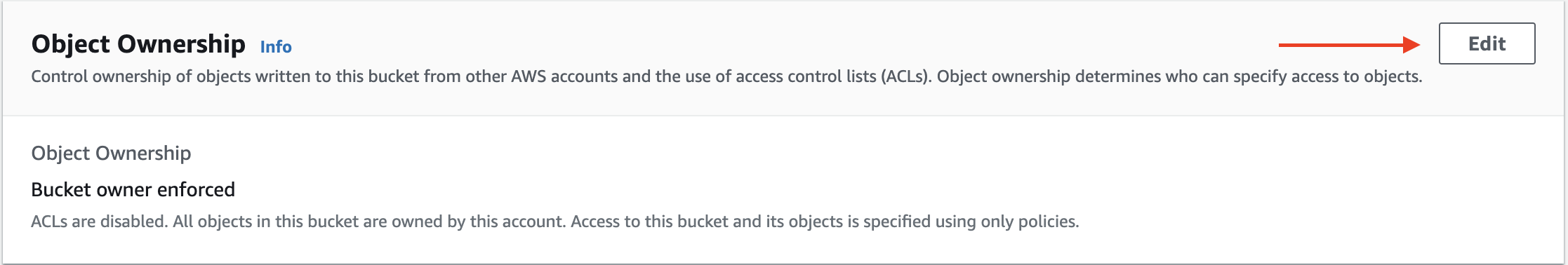The width and height of the screenshot is (1568, 265).
Task: Click the word 'enforced' in ownership setting
Action: point(202,189)
